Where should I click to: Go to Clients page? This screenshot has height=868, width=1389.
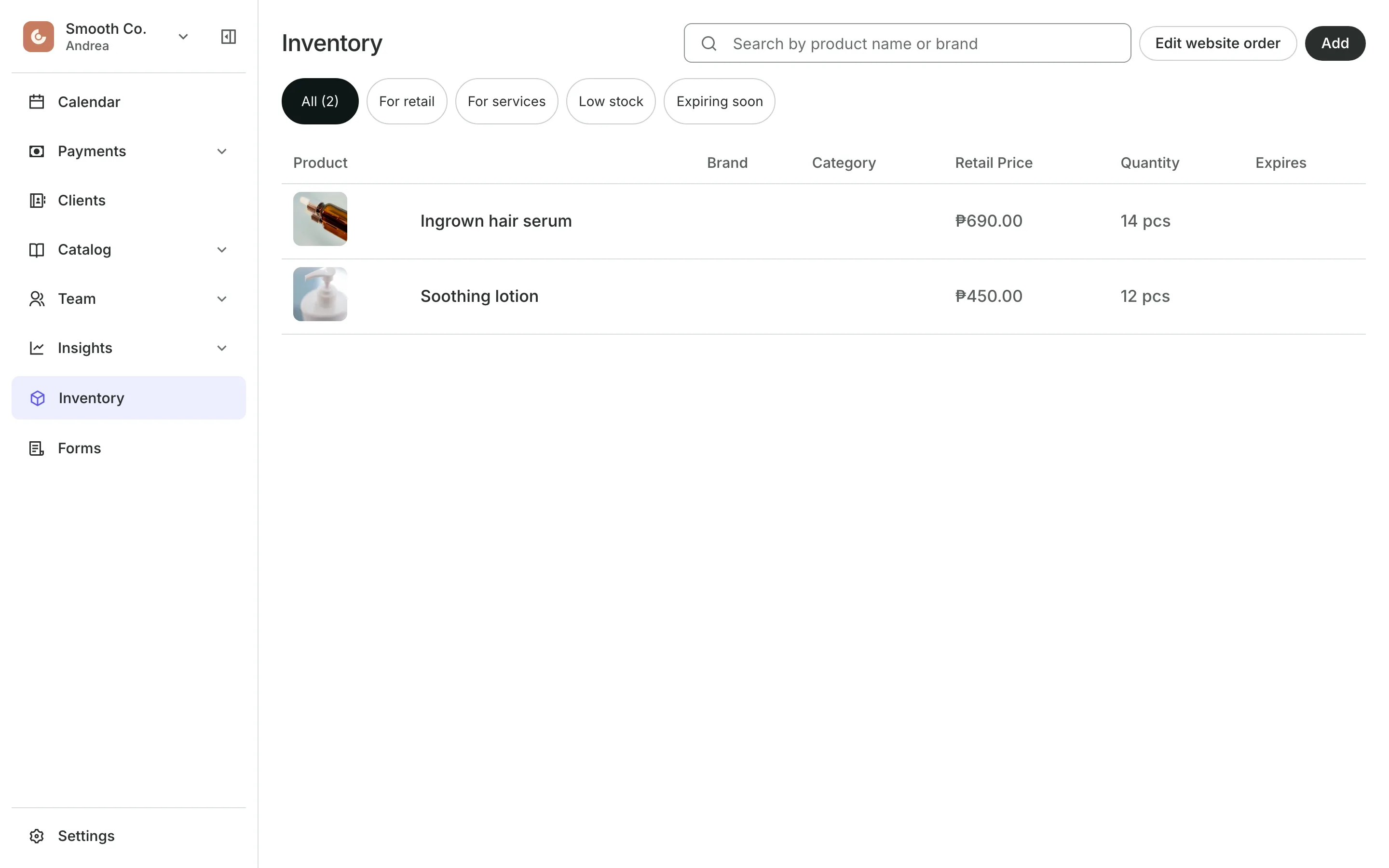(x=129, y=200)
